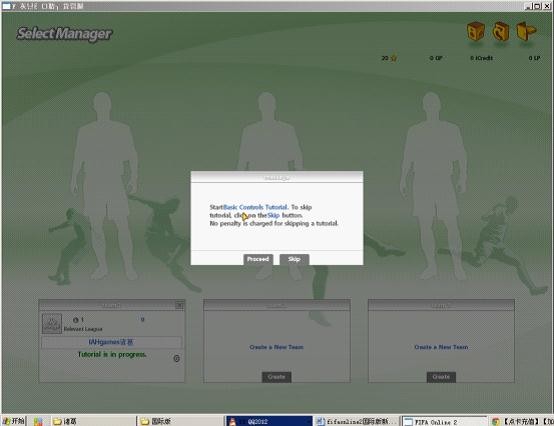Click the gold star level icon
This screenshot has height=426, width=554.
(394, 58)
